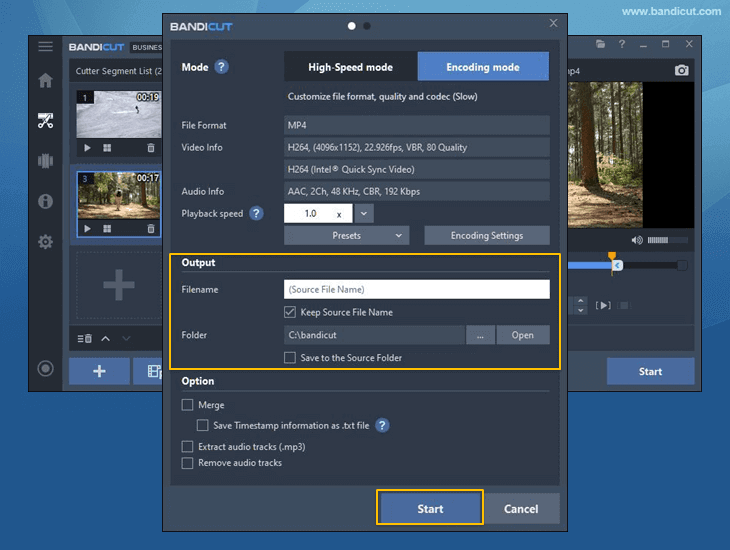730x550 pixels.
Task: Click Start in the main window
Action: point(650,371)
